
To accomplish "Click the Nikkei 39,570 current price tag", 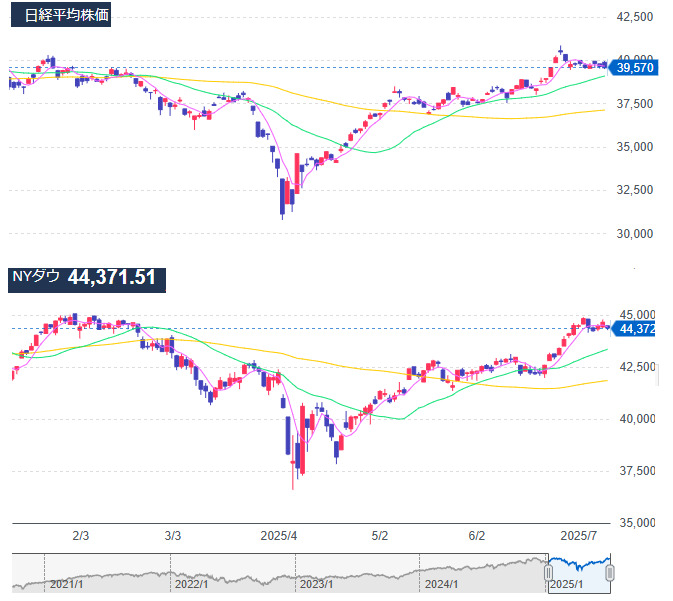I will pyautogui.click(x=636, y=67).
